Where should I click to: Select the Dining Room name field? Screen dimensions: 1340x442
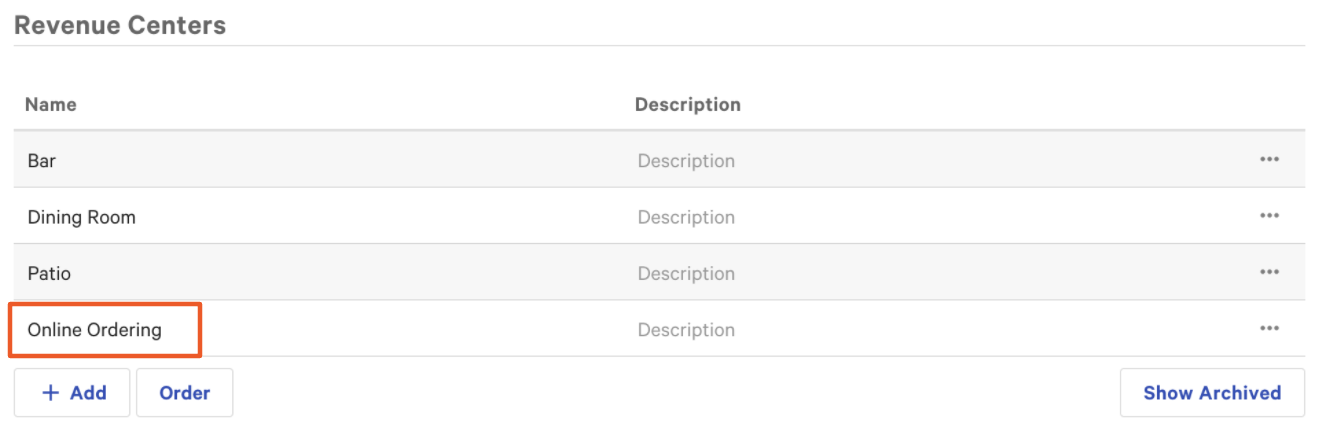pos(82,217)
